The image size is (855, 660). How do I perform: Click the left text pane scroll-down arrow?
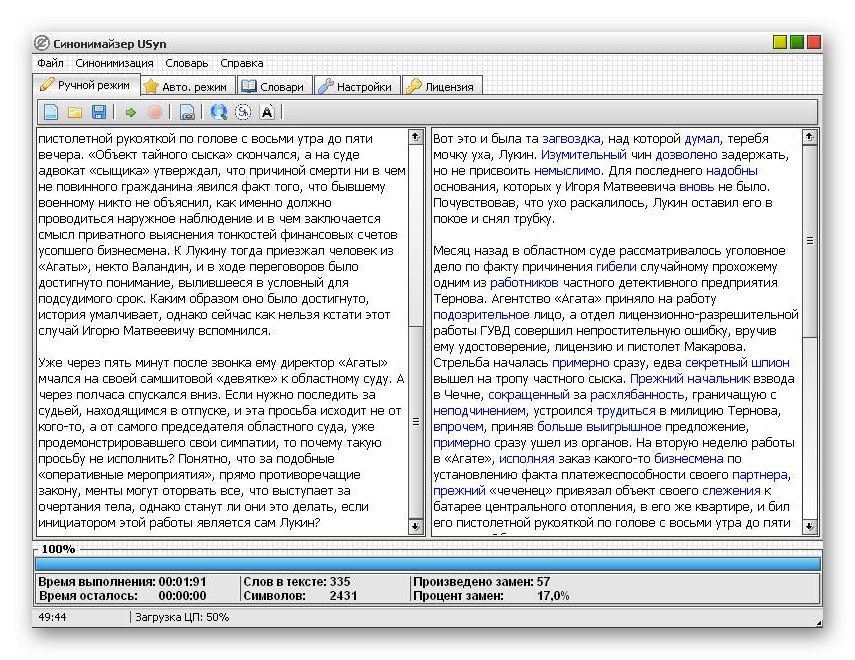416,526
